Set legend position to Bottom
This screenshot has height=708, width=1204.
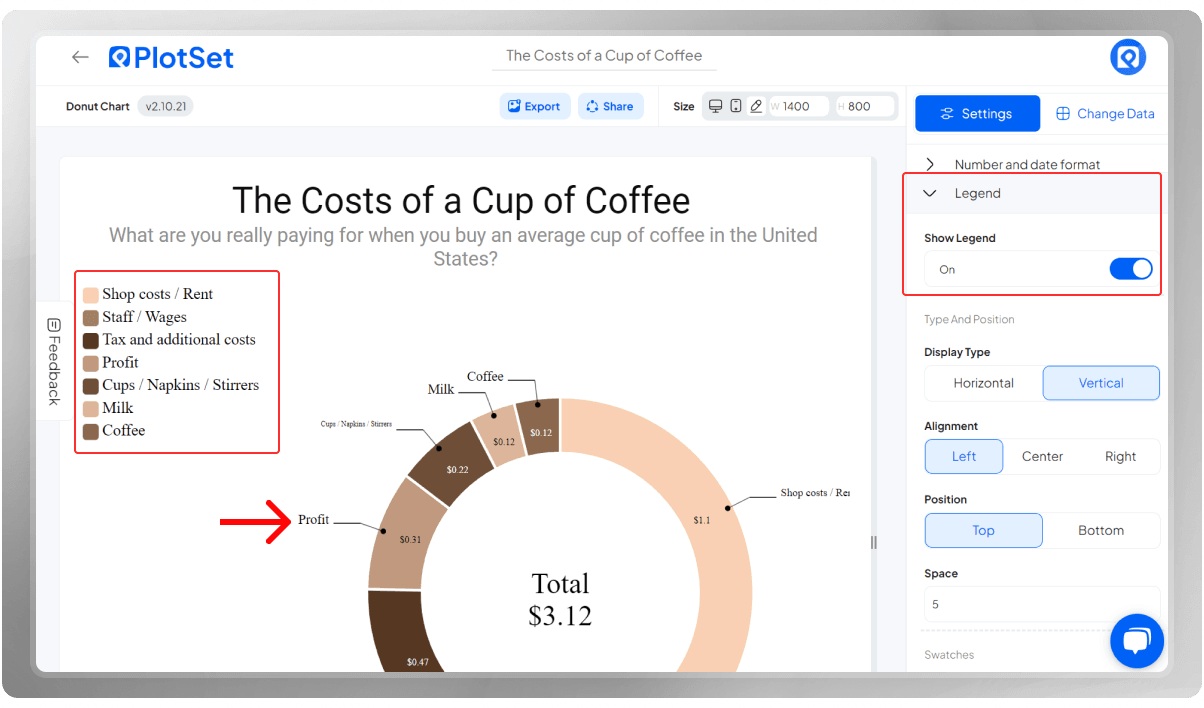[1101, 530]
